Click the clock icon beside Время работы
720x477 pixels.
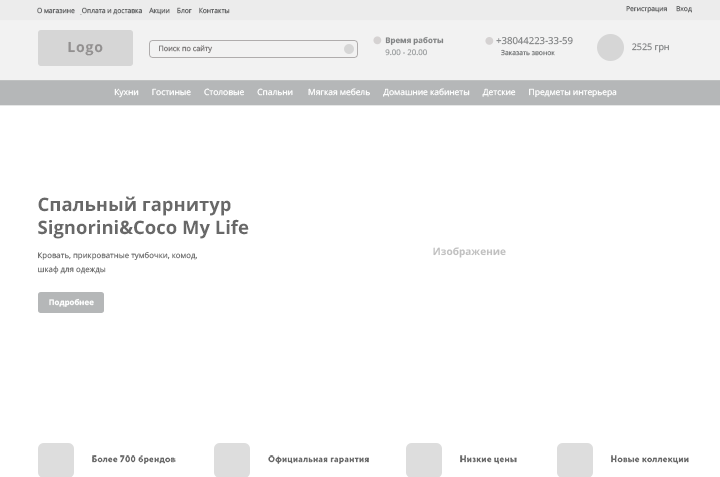(377, 40)
